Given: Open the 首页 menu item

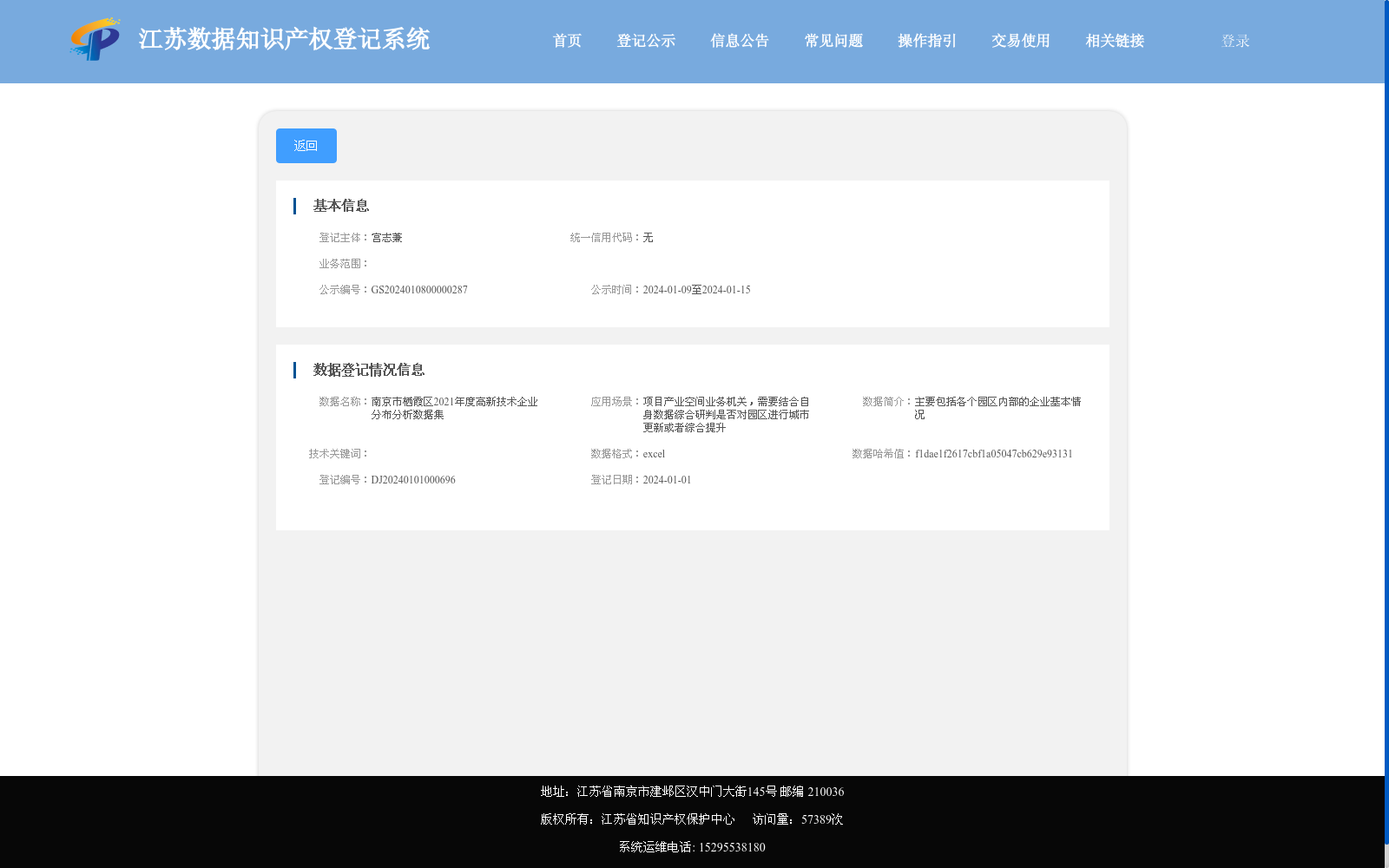Looking at the screenshot, I should tap(567, 41).
